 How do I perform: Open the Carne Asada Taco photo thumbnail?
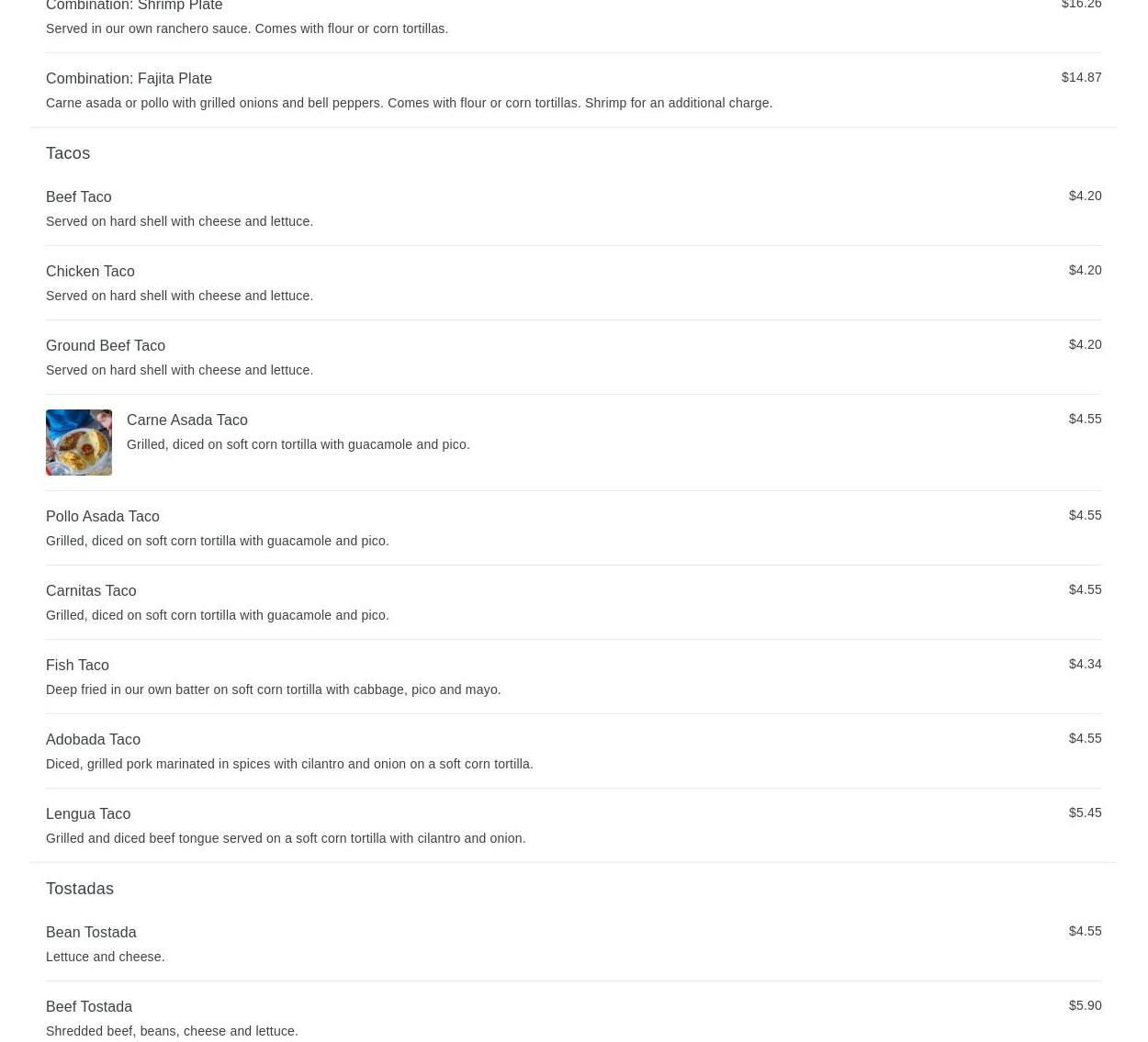point(79,443)
